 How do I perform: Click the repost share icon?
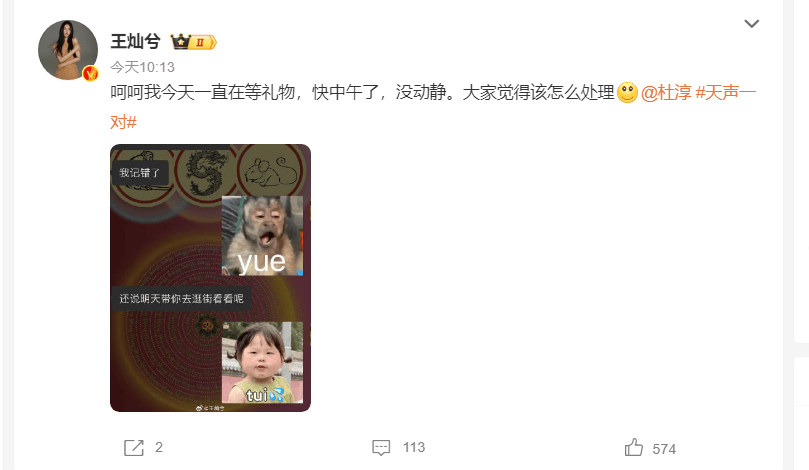click(x=134, y=447)
